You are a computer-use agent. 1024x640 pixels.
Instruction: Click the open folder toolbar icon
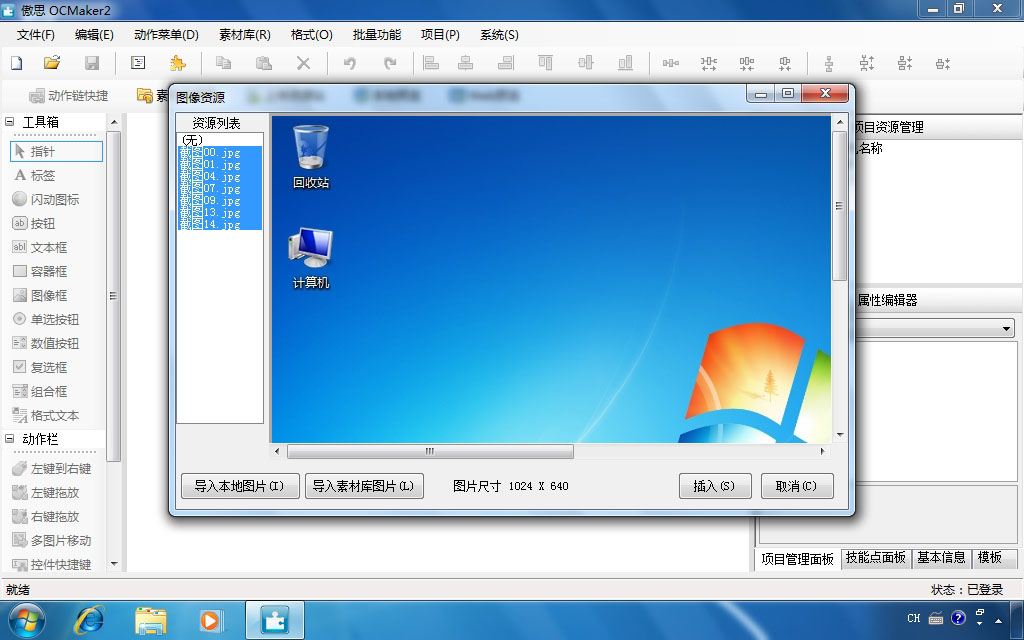tap(52, 63)
